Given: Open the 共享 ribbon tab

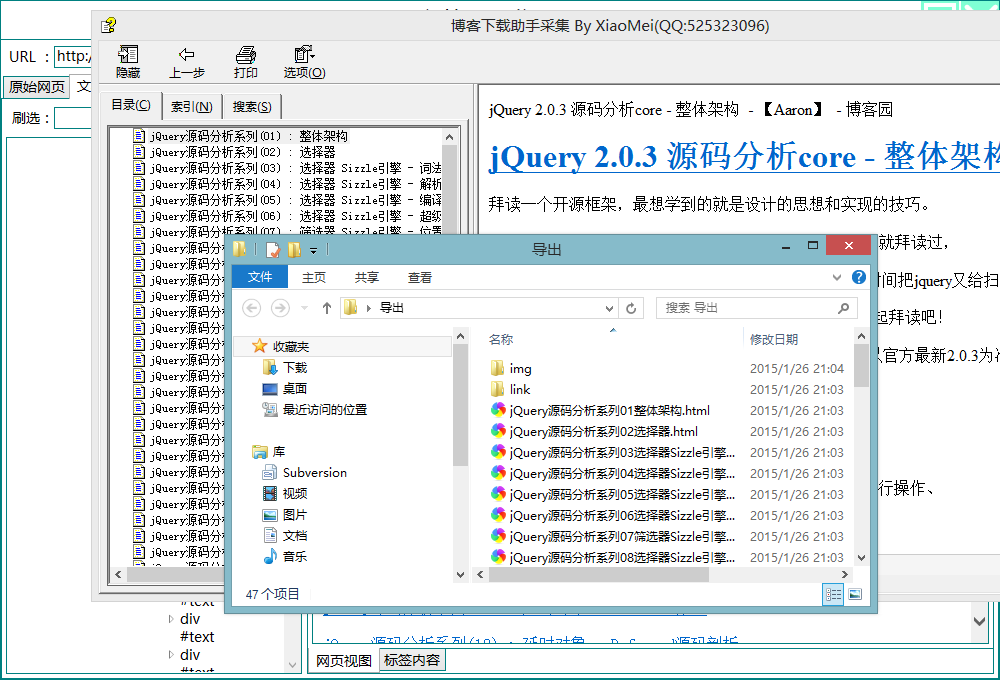Looking at the screenshot, I should click(367, 277).
